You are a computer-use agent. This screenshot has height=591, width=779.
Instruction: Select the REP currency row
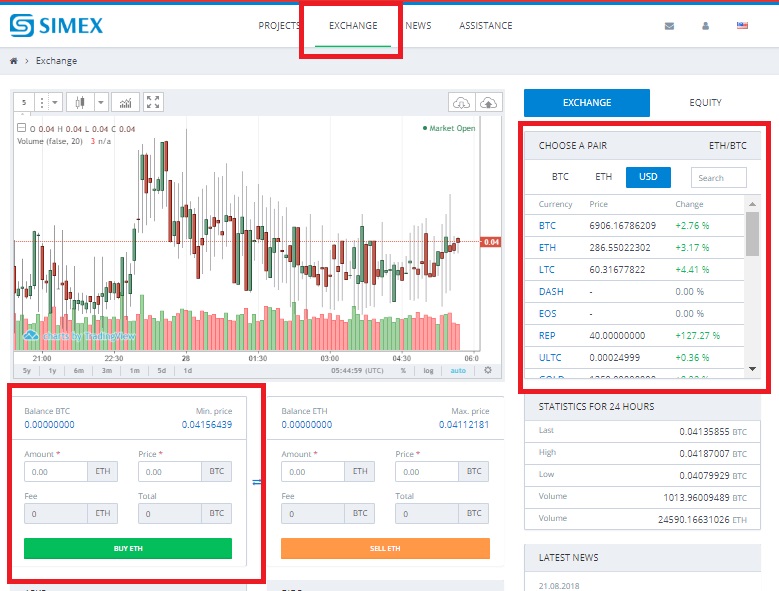[634, 335]
